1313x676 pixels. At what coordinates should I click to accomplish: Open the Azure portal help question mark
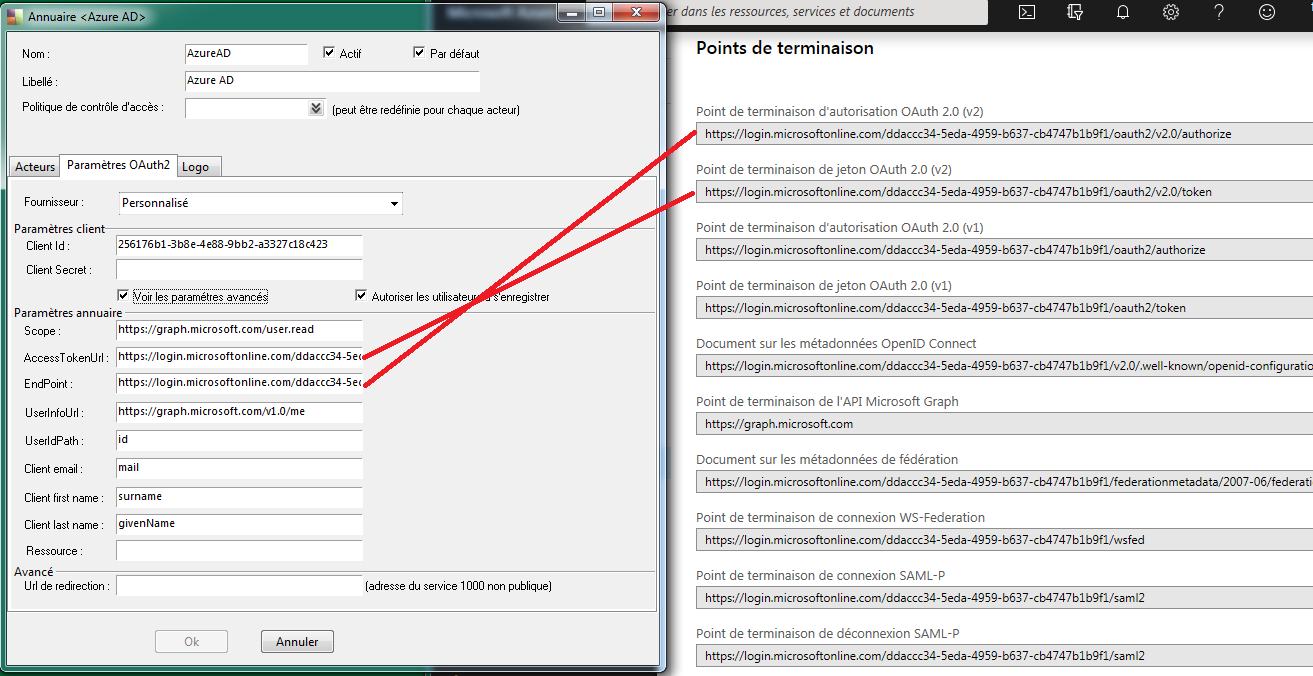[x=1219, y=12]
